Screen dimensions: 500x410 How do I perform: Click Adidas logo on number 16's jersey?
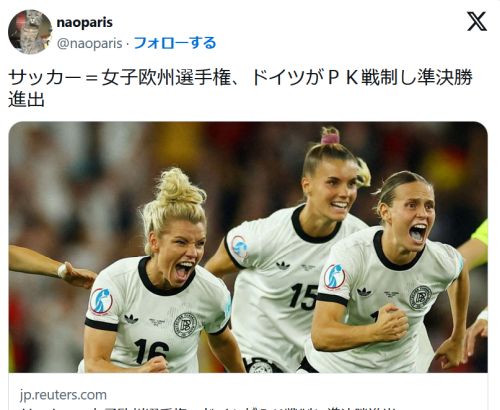[131, 319]
